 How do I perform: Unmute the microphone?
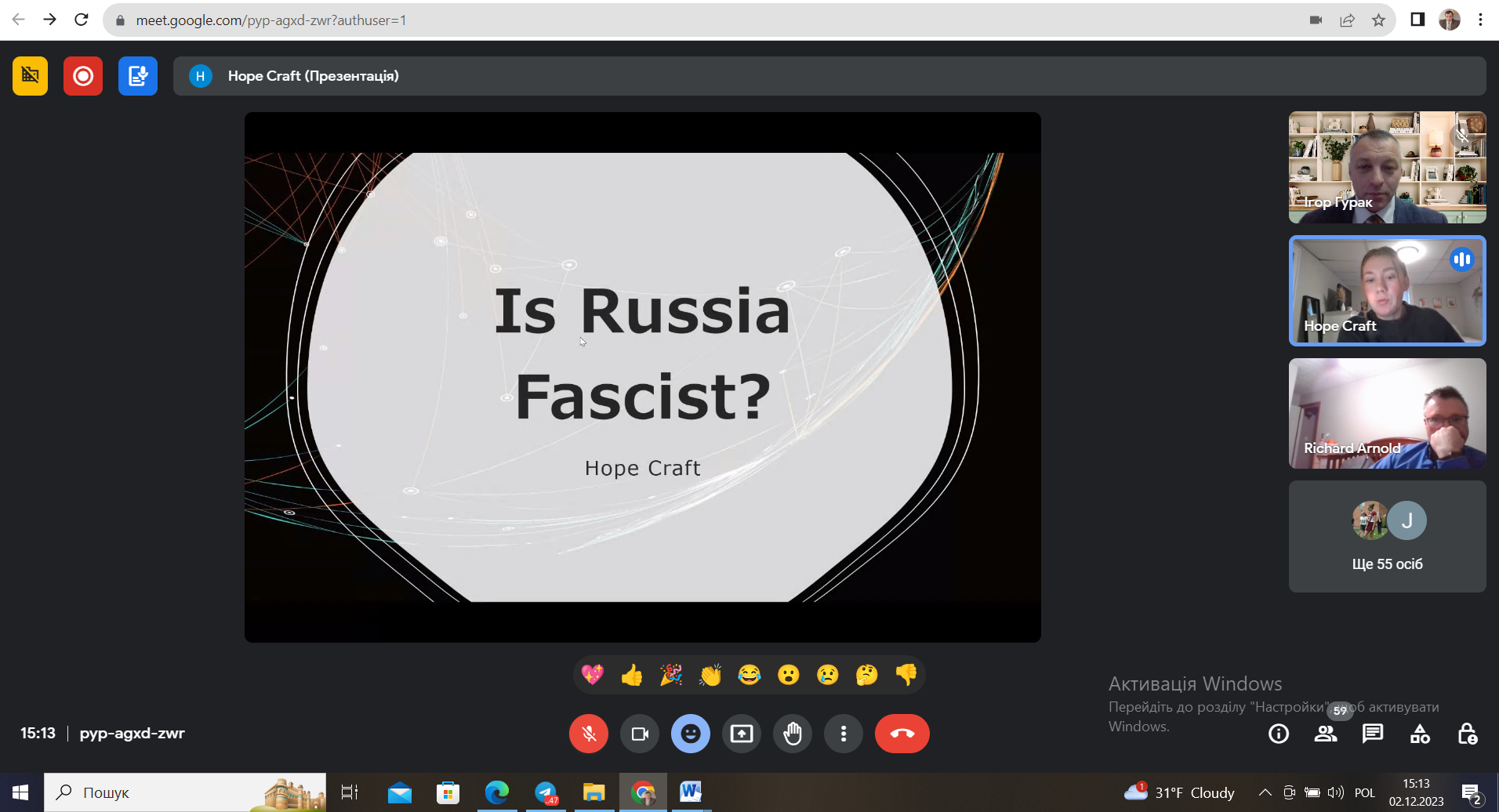point(589,734)
